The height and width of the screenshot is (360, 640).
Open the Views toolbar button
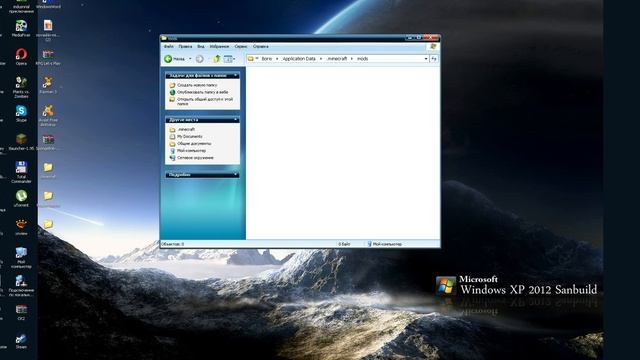click(x=229, y=59)
